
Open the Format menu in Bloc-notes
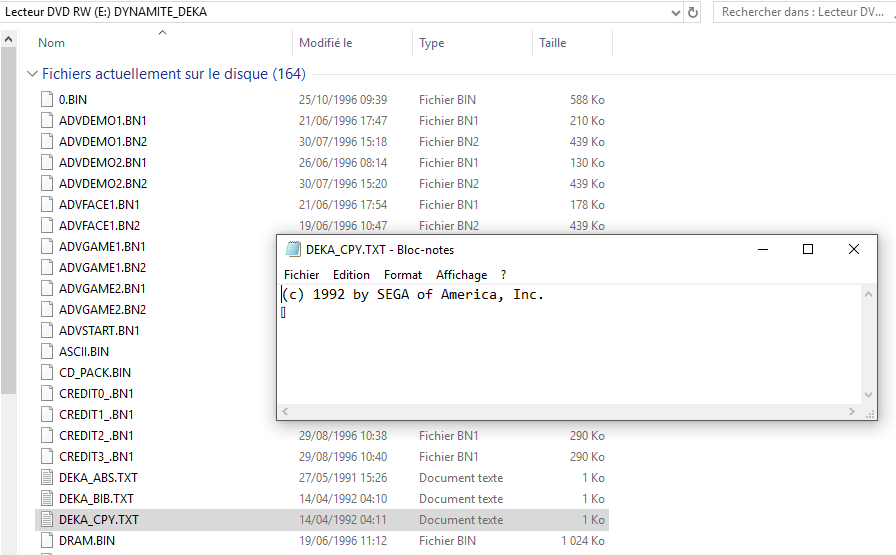tap(403, 275)
